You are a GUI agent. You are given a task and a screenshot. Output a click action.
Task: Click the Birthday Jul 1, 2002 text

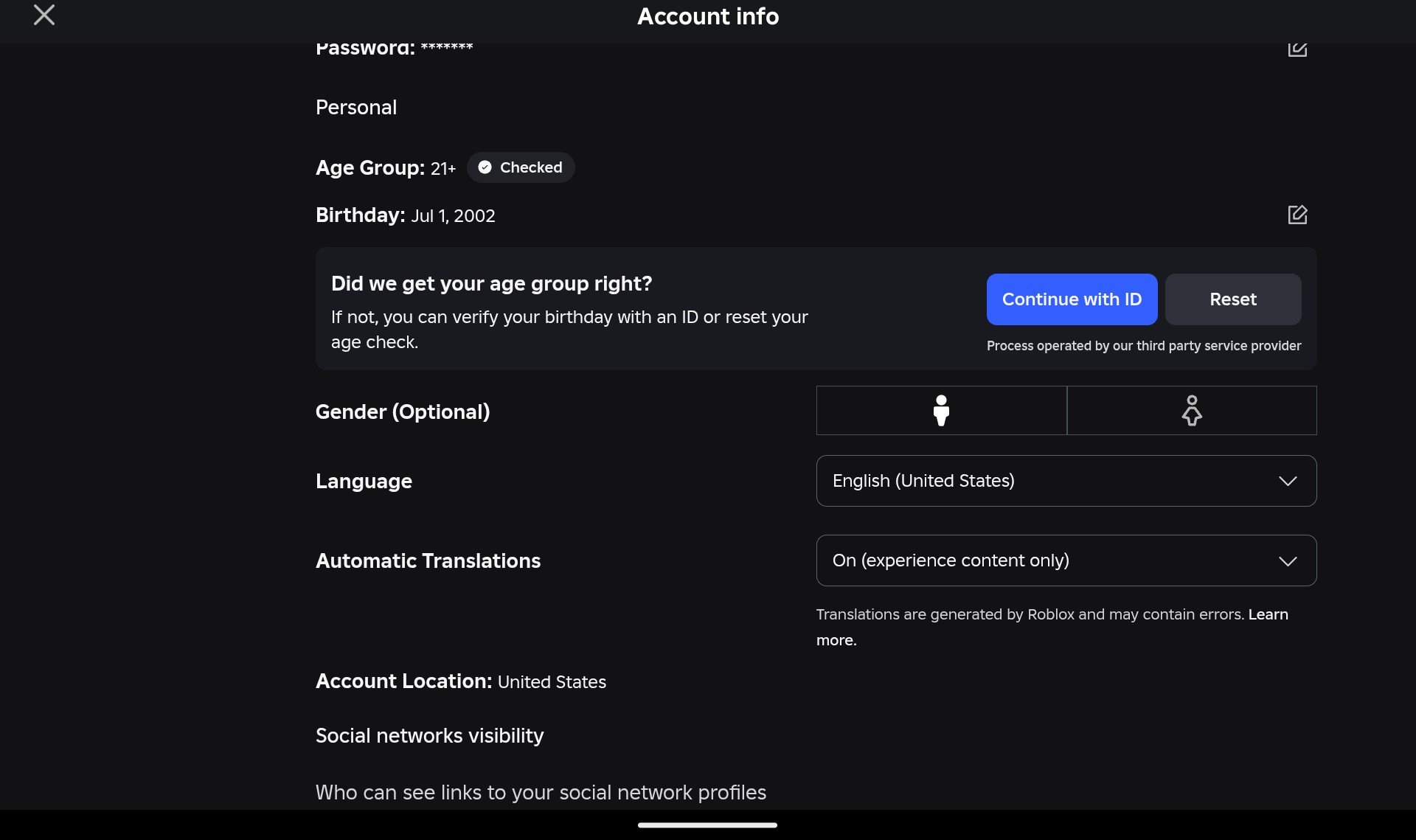pyautogui.click(x=406, y=215)
